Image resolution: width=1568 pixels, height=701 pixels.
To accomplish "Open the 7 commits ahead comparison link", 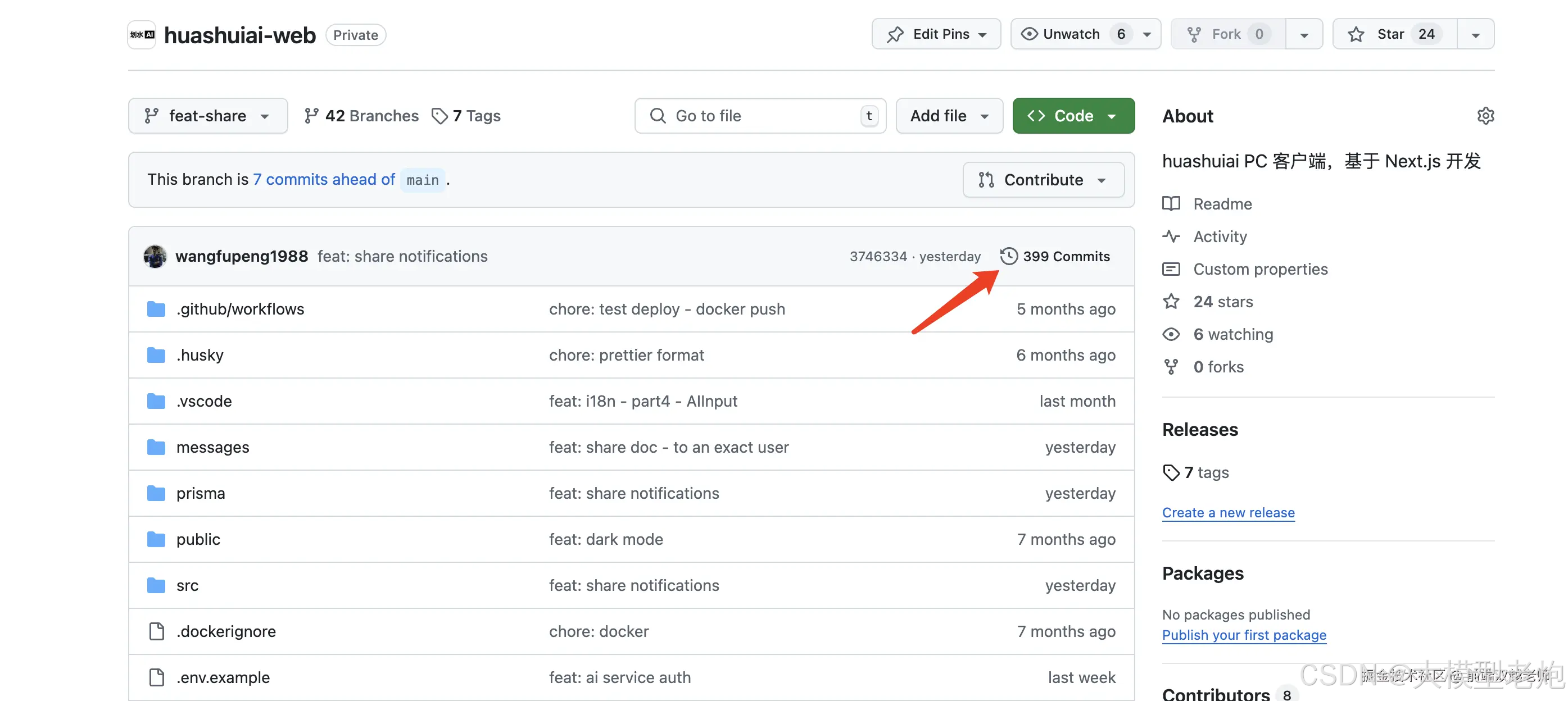I will click(324, 179).
